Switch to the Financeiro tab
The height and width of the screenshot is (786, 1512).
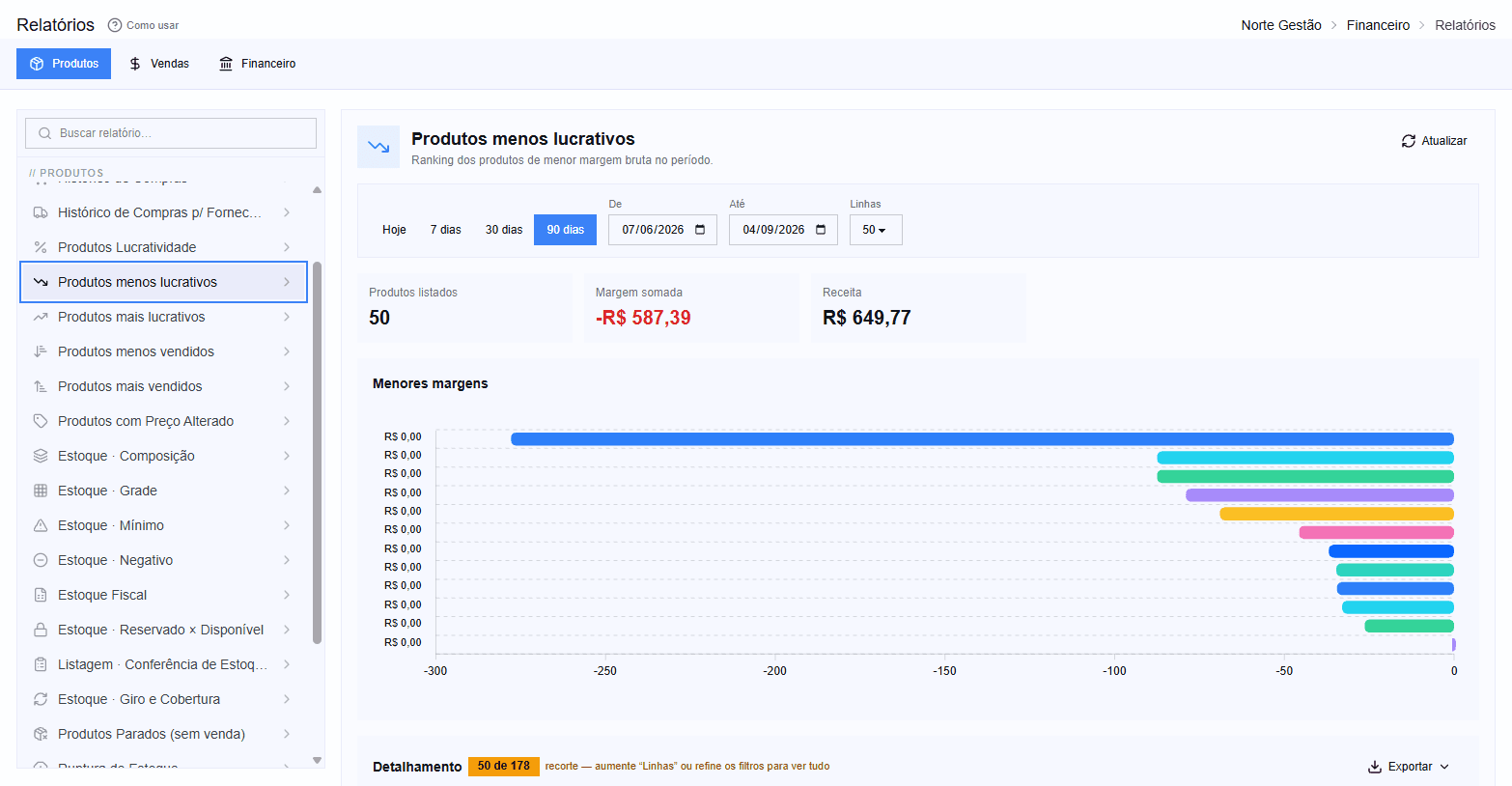(258, 64)
